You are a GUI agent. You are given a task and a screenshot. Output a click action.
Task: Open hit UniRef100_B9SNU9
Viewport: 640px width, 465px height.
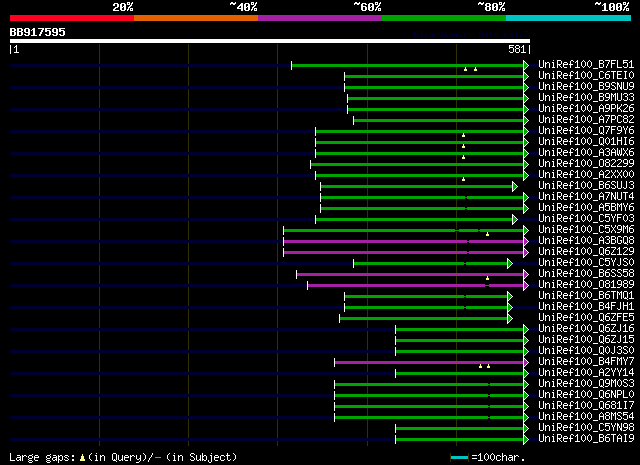click(586, 86)
